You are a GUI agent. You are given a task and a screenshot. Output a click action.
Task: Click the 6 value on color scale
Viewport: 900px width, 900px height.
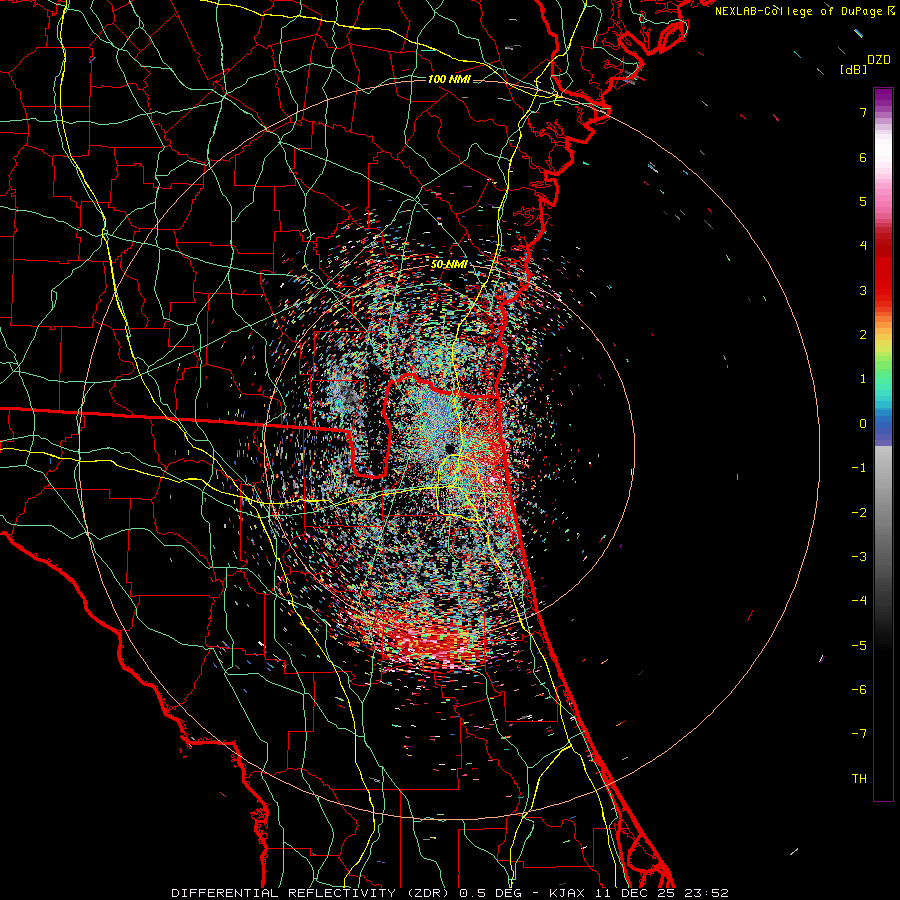(863, 157)
